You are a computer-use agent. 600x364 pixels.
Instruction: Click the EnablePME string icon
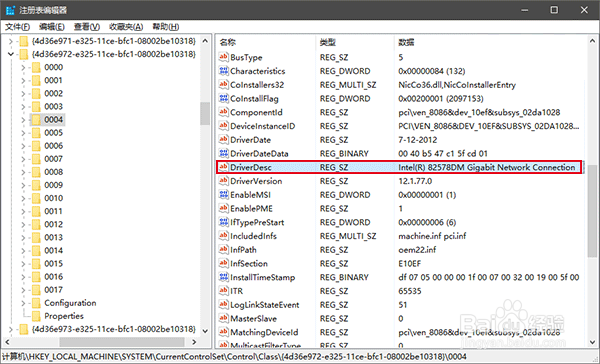(x=223, y=209)
